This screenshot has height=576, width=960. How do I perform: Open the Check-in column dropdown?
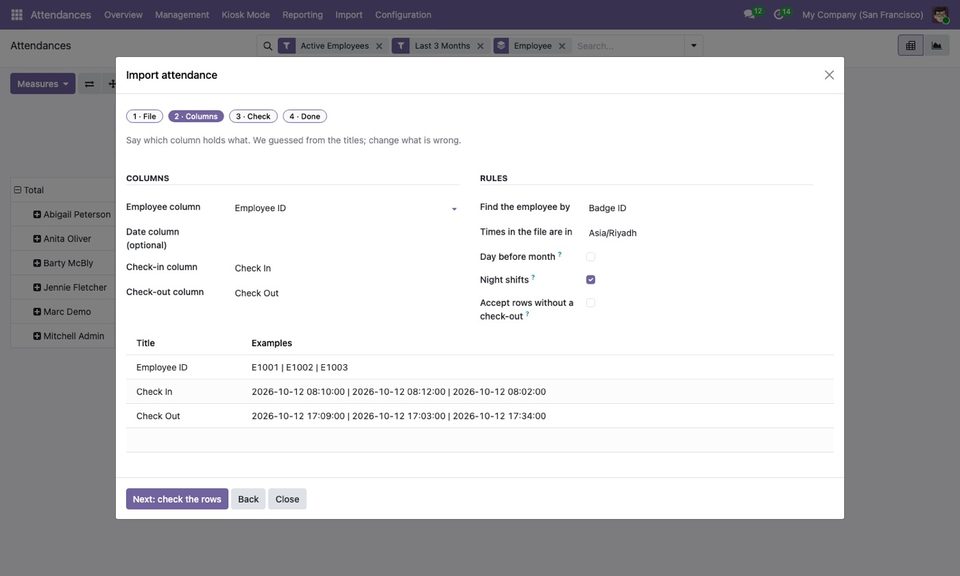[346, 268]
